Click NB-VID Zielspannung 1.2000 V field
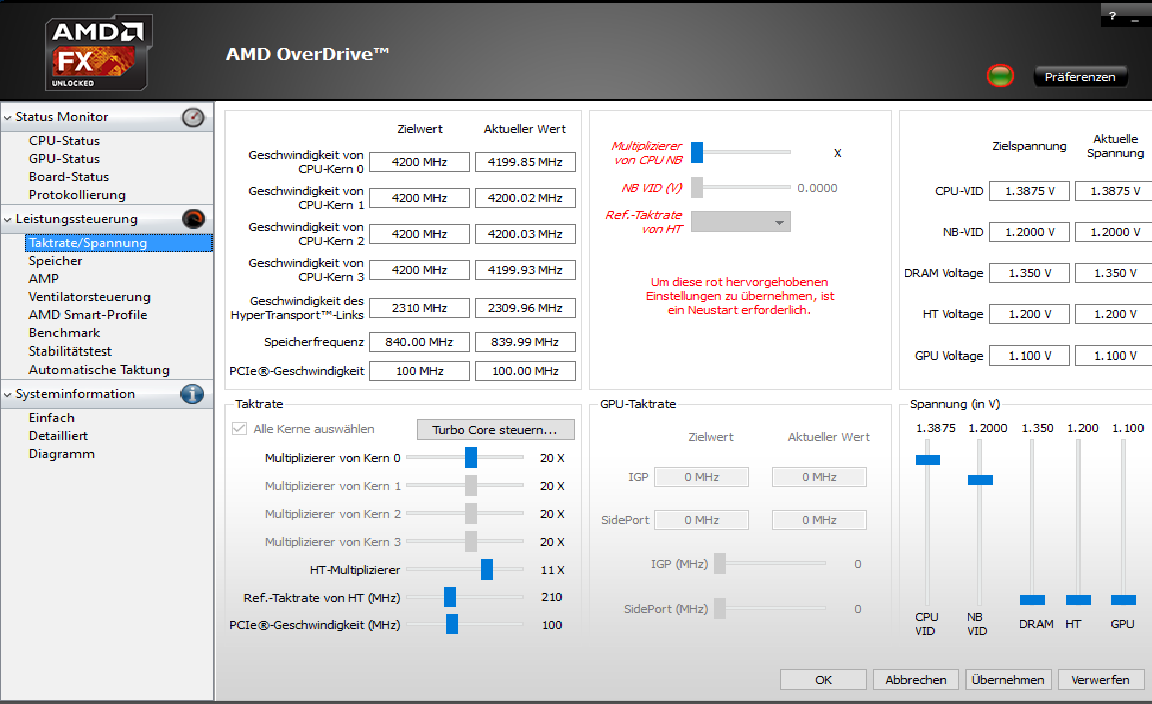 click(x=1030, y=232)
